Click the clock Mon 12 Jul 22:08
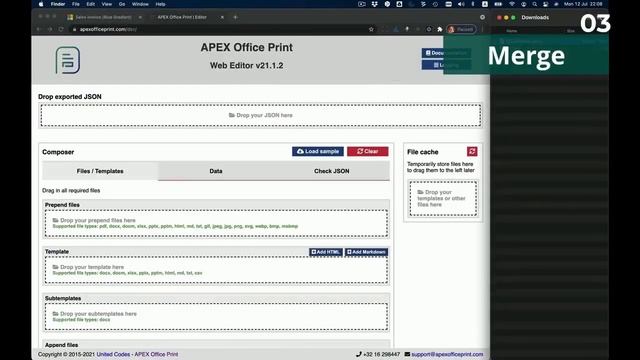 [x=583, y=4]
